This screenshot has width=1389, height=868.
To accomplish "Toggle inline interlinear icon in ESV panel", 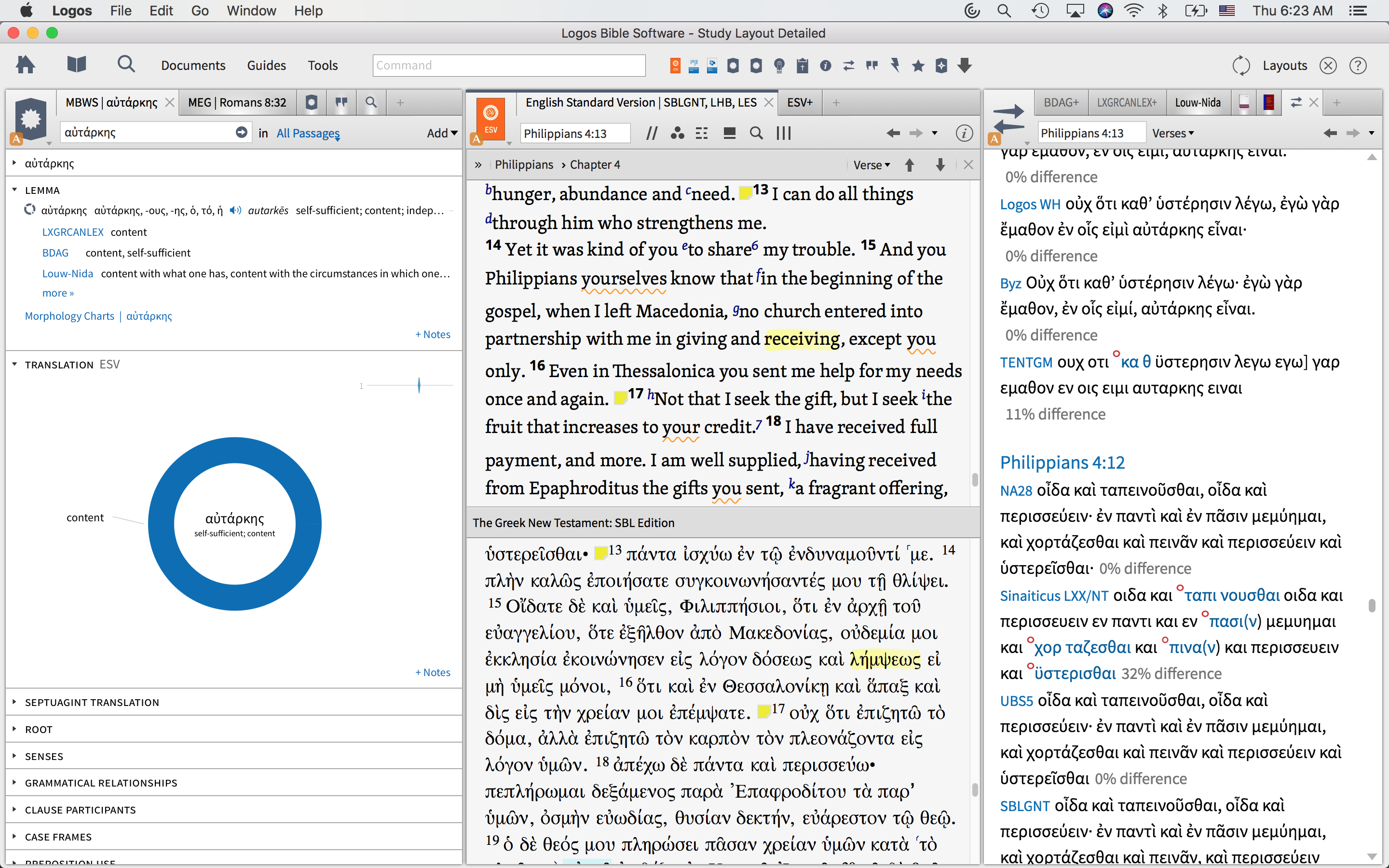I will click(x=701, y=133).
